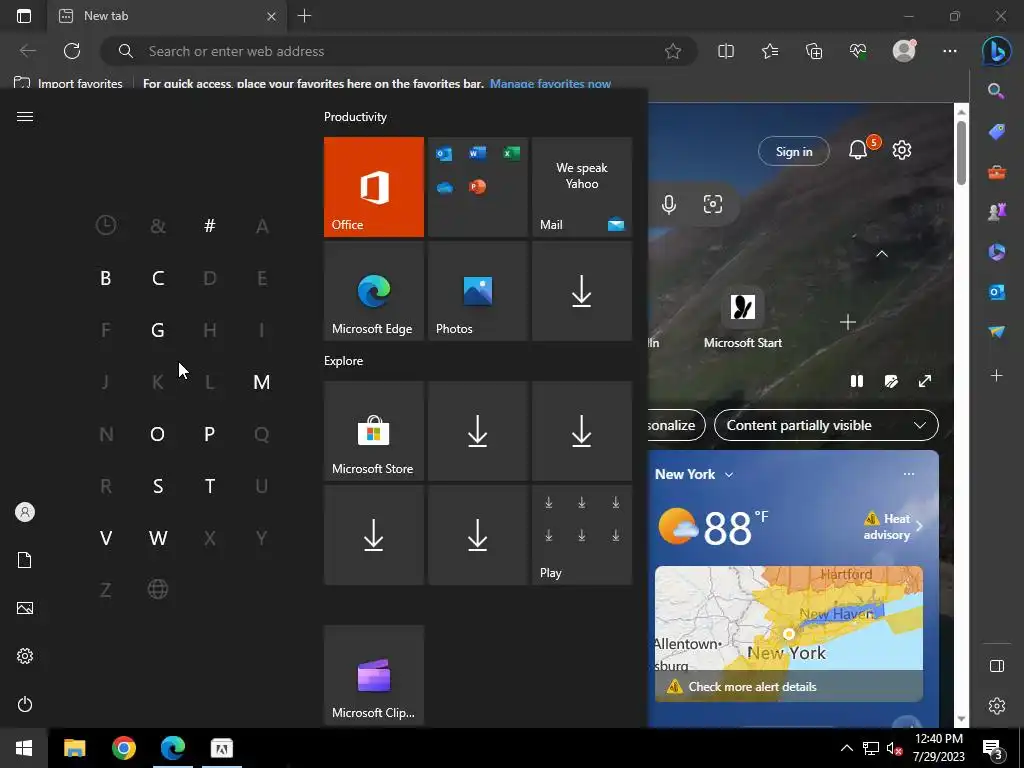
Task: Expand the New York location dropdown
Action: (x=729, y=475)
